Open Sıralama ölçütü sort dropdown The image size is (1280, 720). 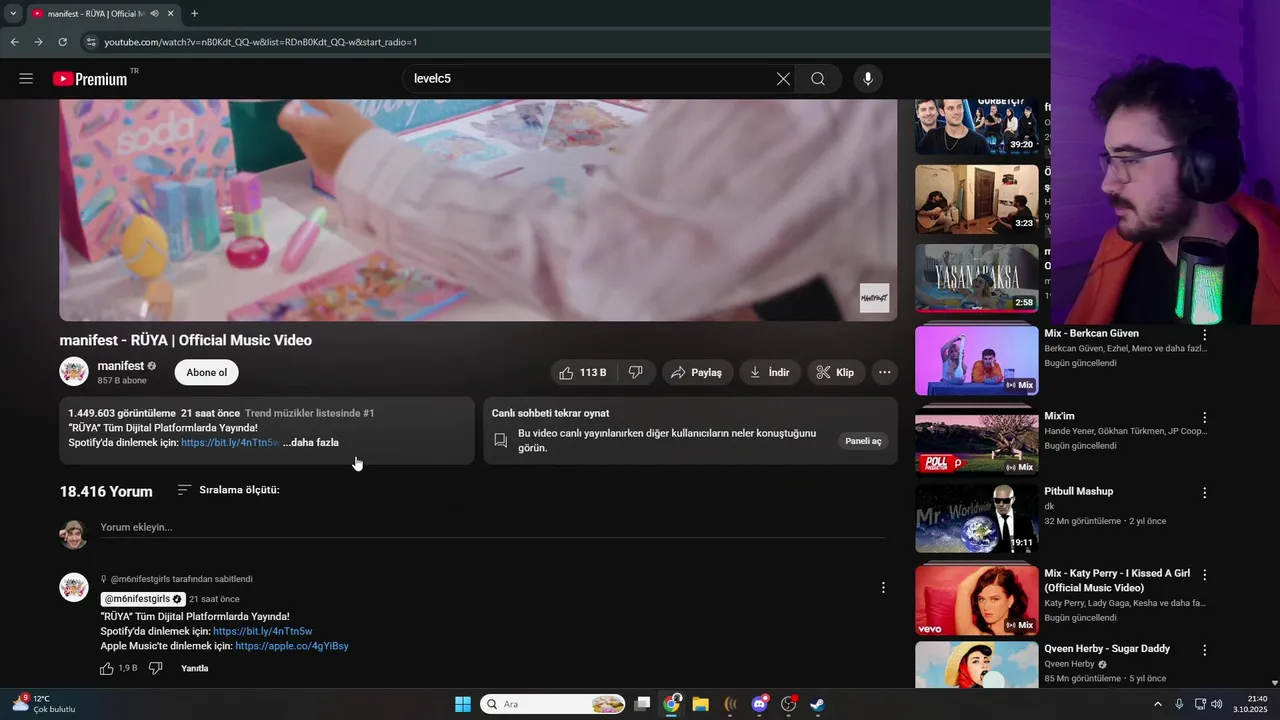point(228,490)
